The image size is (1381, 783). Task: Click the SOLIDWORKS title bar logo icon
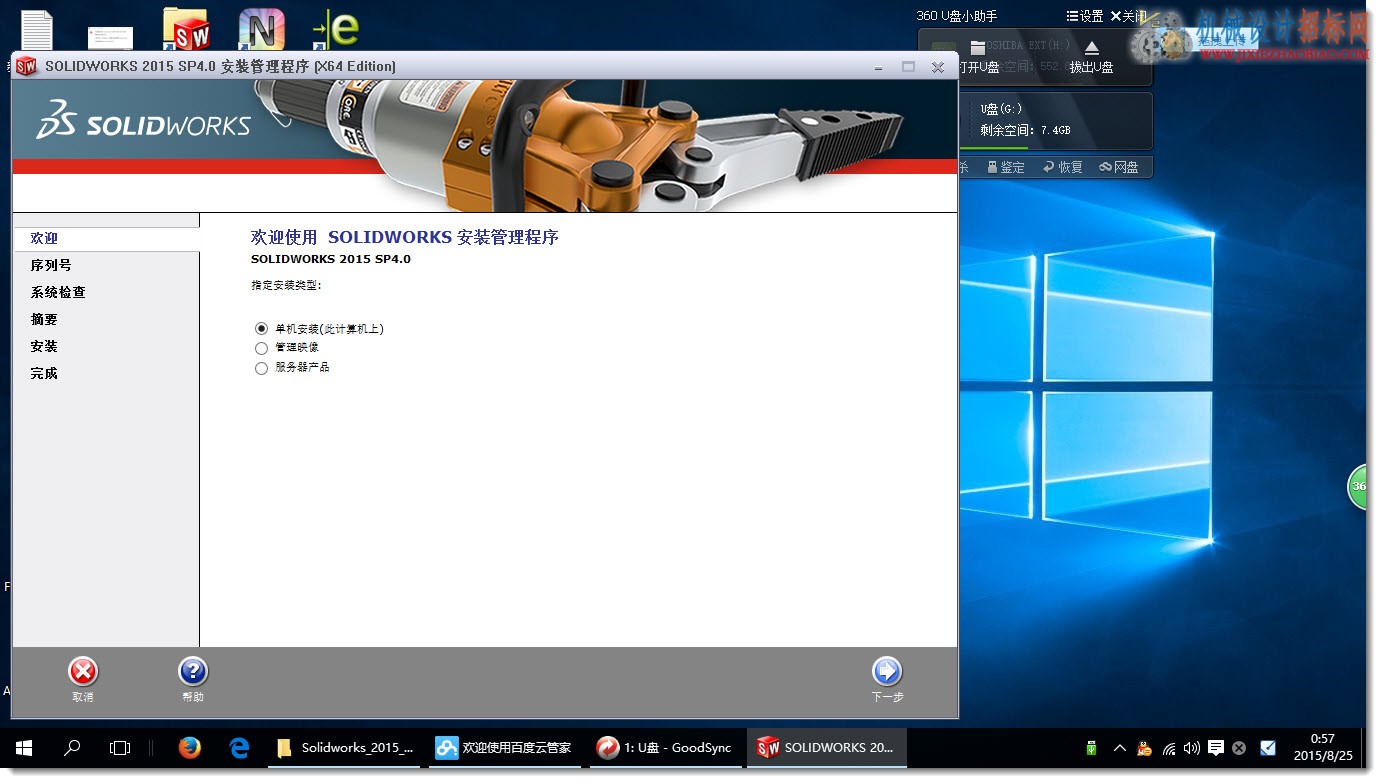tap(27, 67)
